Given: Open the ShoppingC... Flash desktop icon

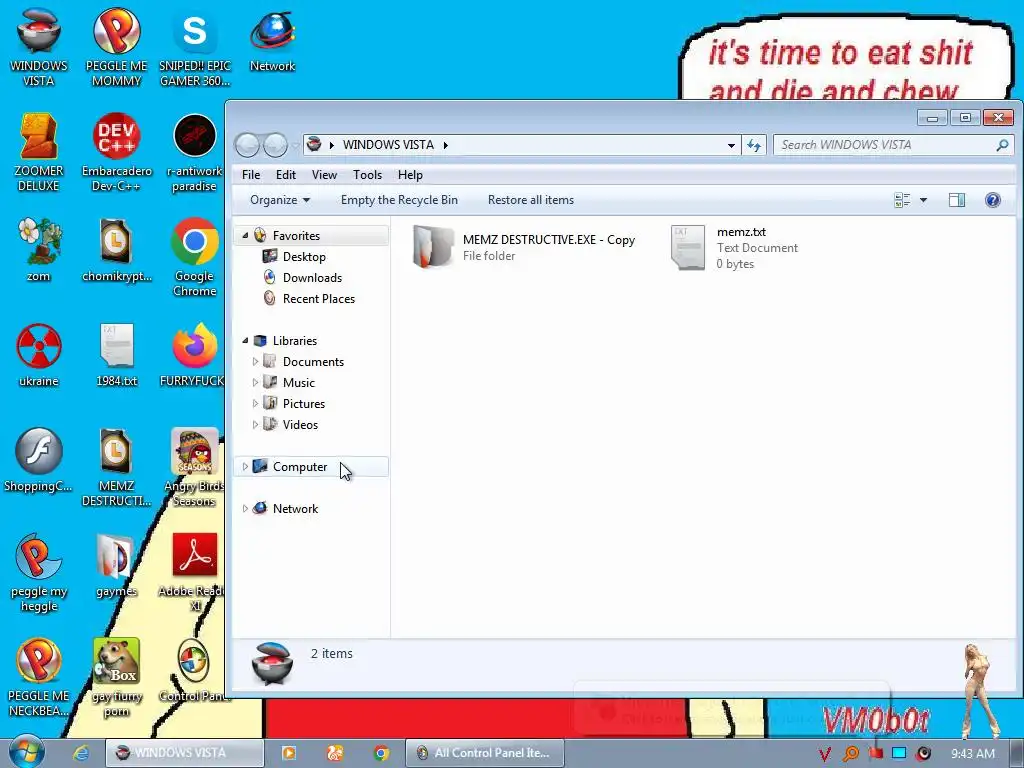Looking at the screenshot, I should [x=39, y=460].
